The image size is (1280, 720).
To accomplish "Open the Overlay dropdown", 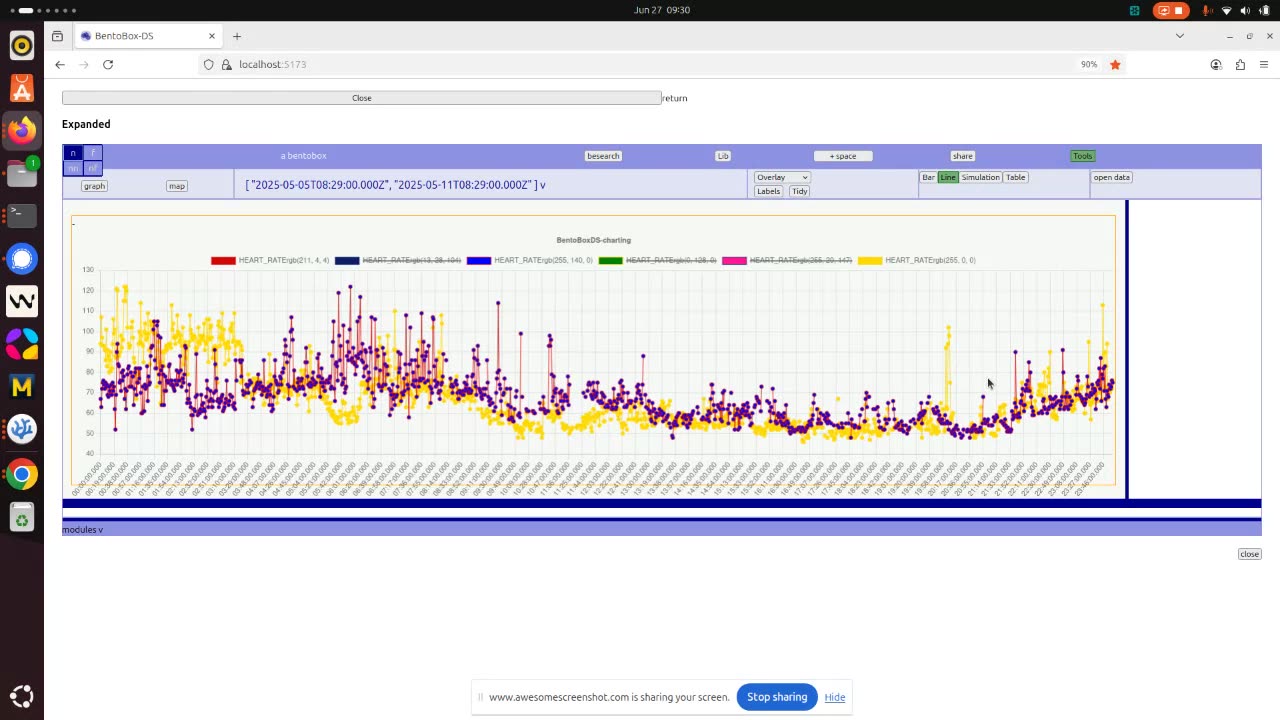I will coord(782,177).
